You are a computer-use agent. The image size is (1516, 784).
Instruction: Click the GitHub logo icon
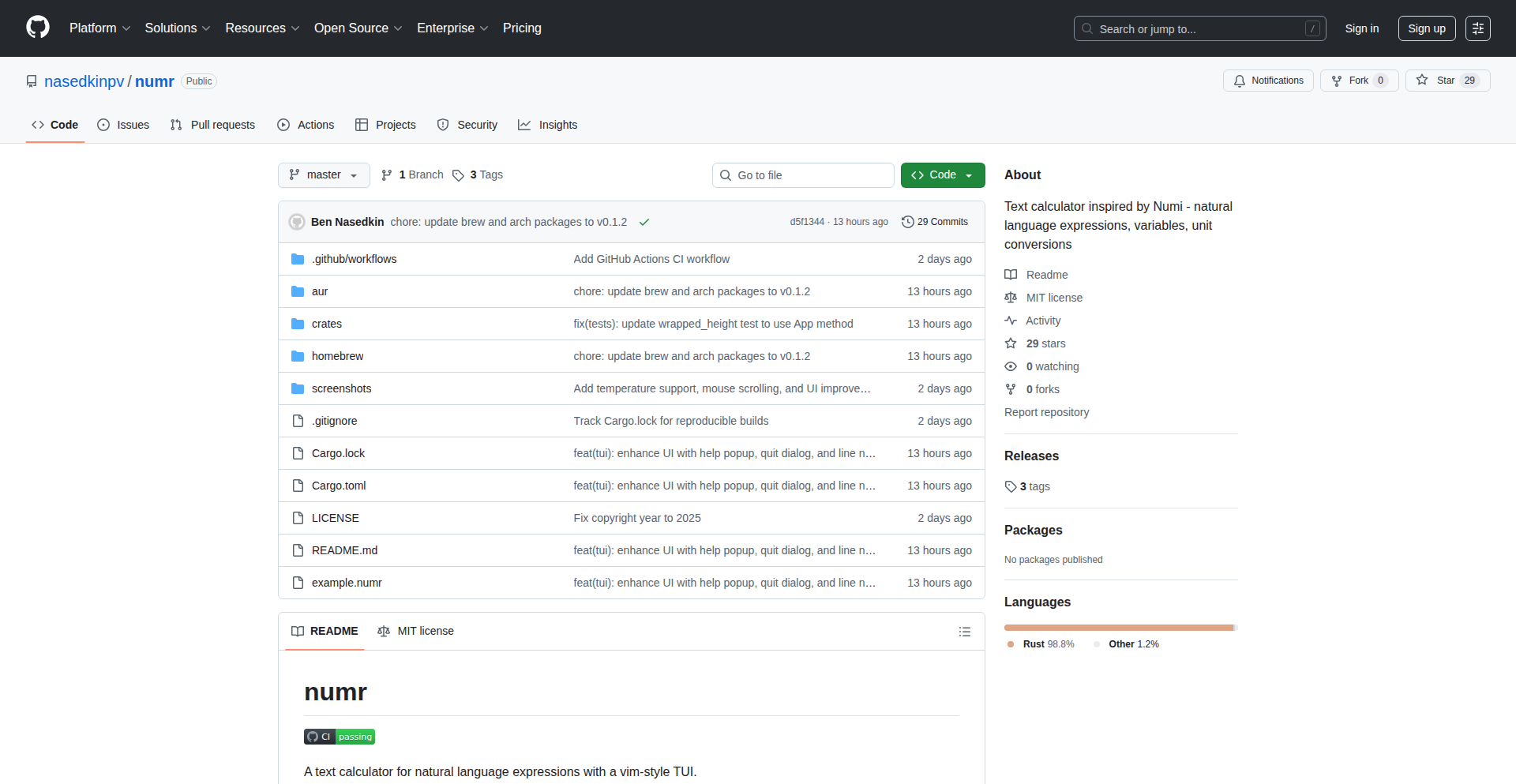click(x=38, y=28)
